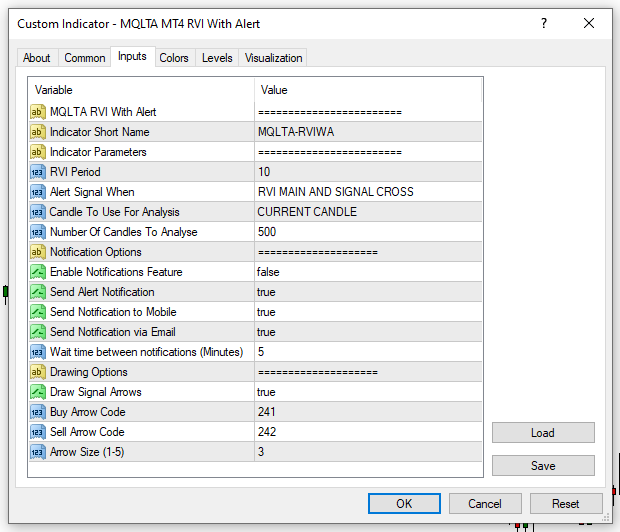Toggle Send Notification via Email true value
Image resolution: width=620 pixels, height=532 pixels.
(368, 332)
